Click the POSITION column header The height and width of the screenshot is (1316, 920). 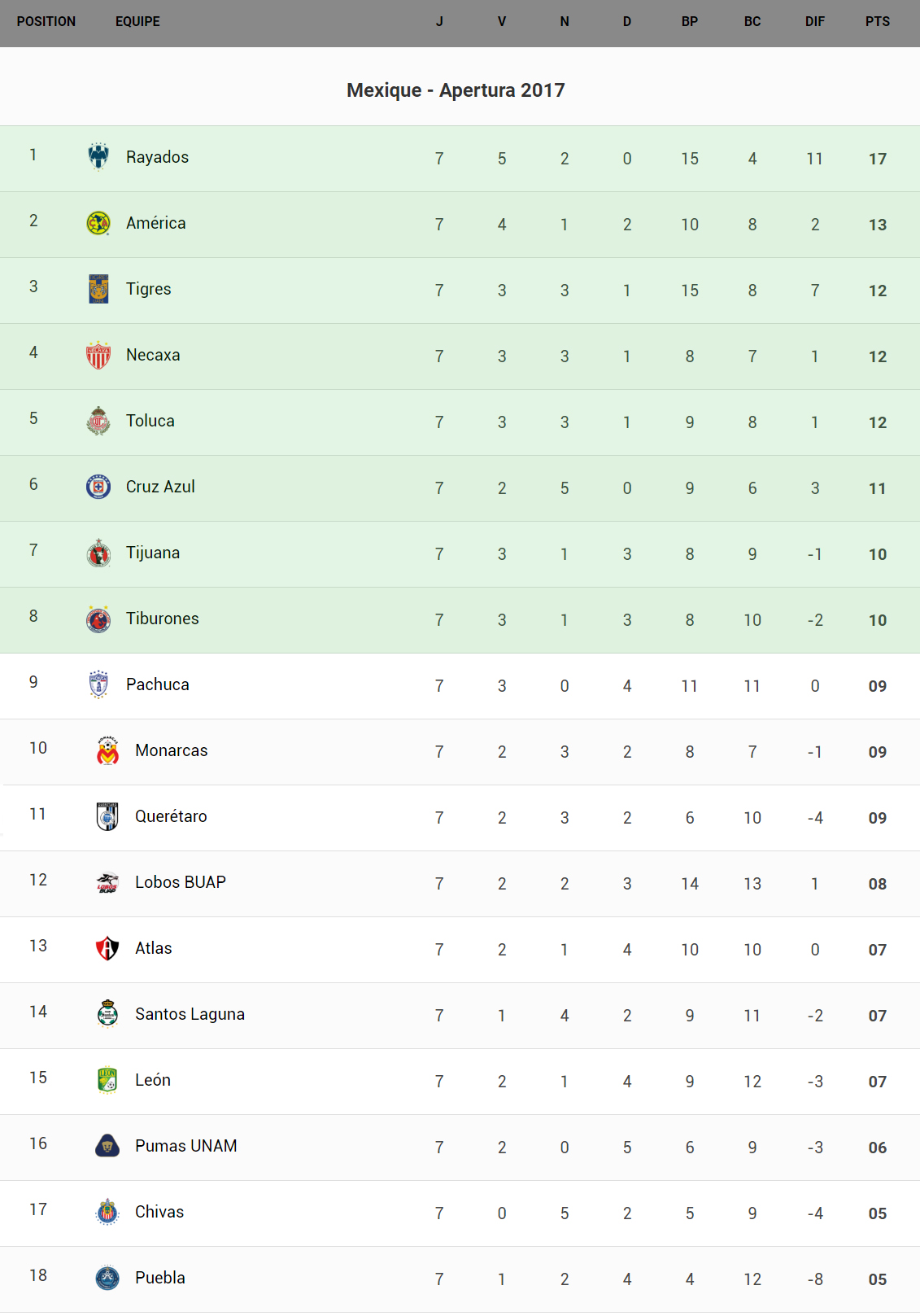coord(46,22)
